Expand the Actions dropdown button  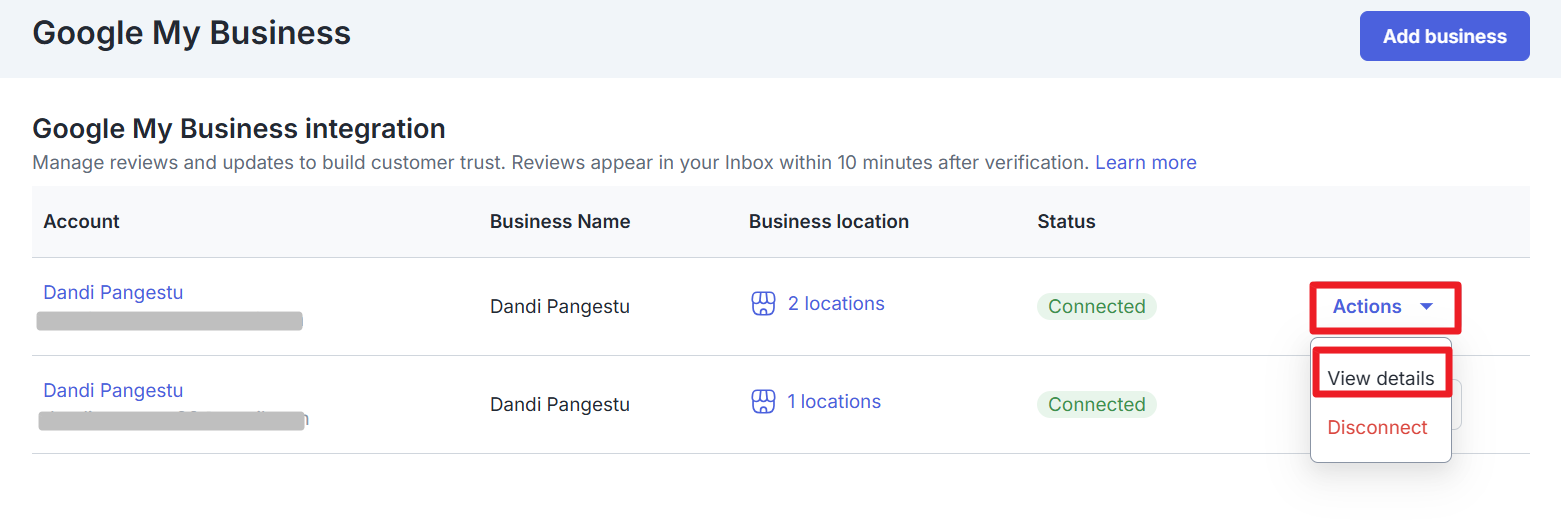tap(1384, 307)
